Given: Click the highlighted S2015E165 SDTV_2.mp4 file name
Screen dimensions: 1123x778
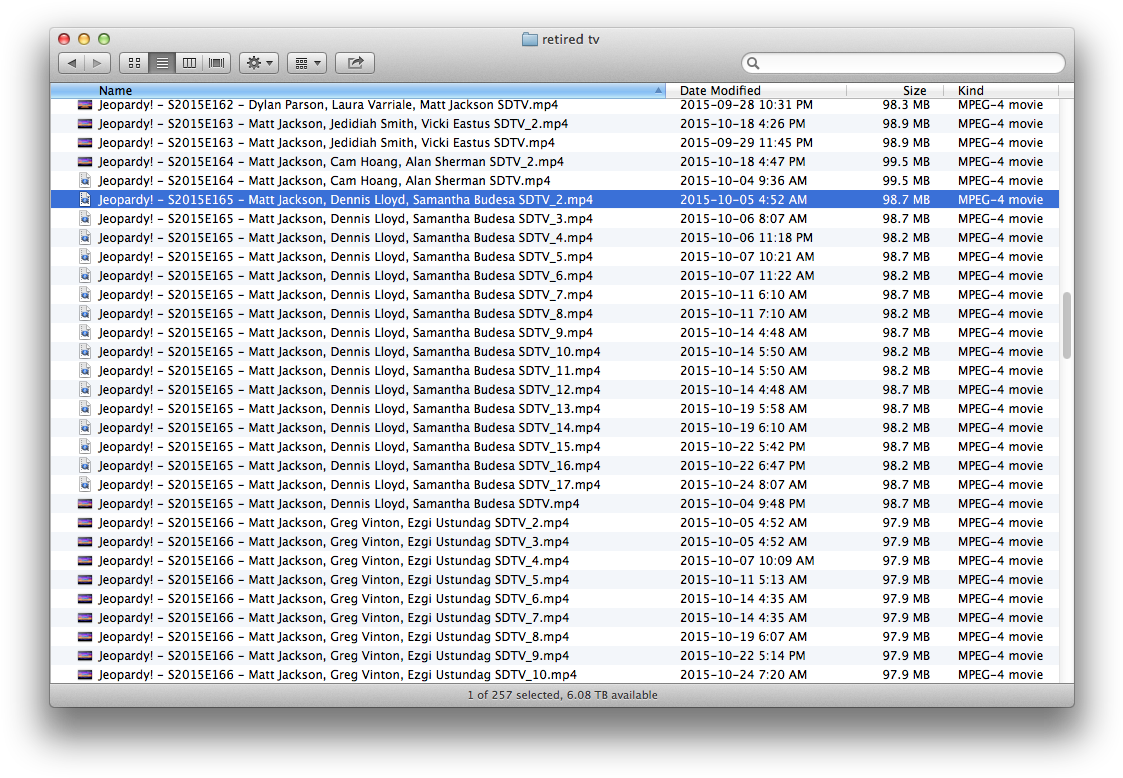Looking at the screenshot, I should click(345, 200).
